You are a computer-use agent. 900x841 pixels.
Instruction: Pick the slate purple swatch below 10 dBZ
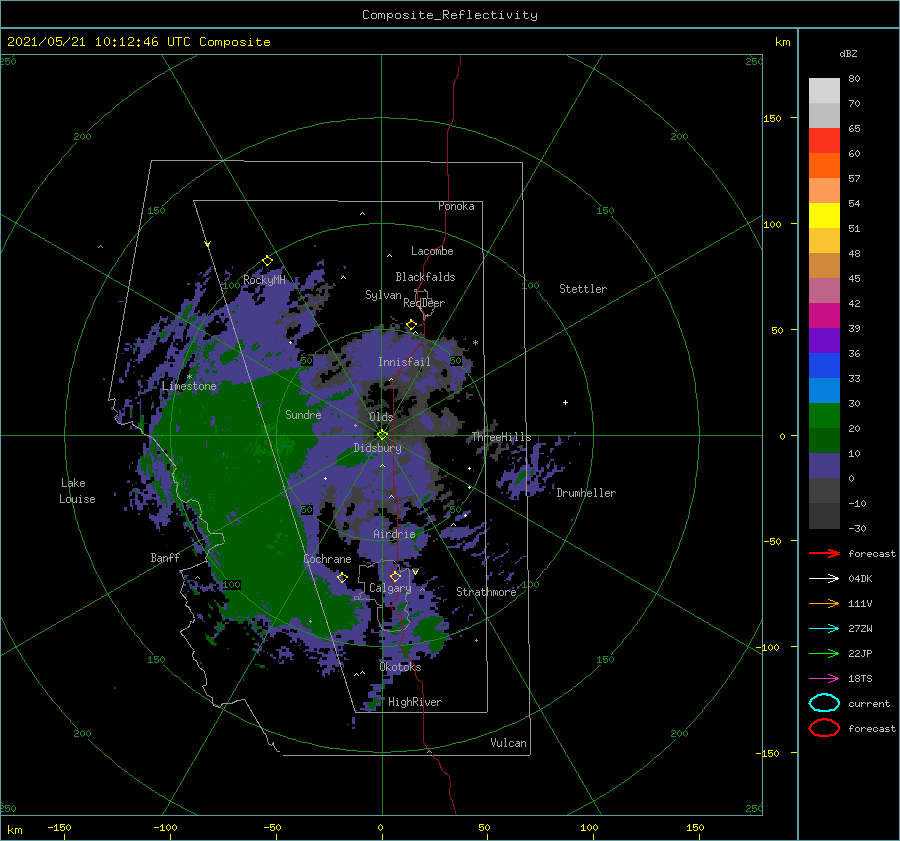point(824,465)
